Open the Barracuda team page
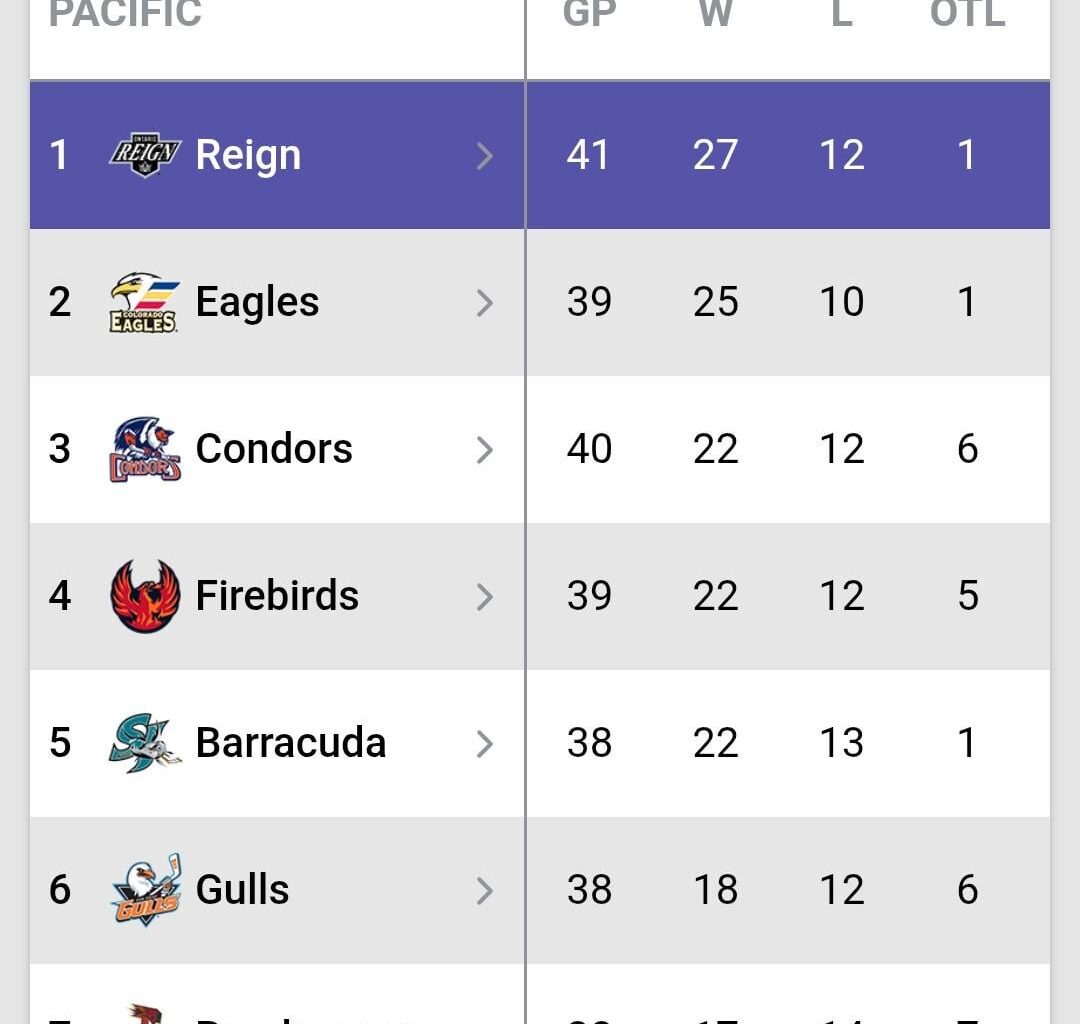 290,742
